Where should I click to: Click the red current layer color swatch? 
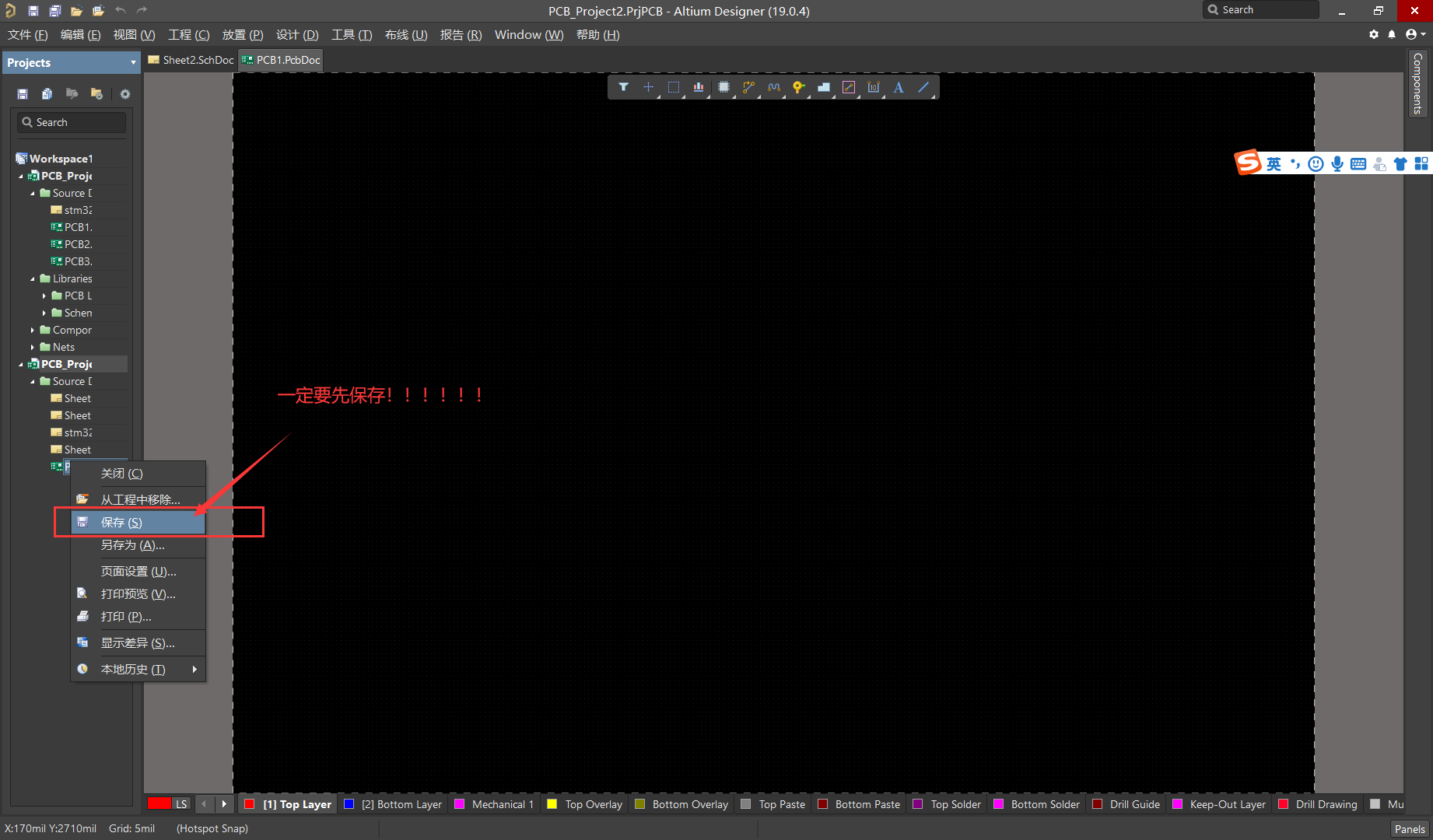[x=159, y=804]
